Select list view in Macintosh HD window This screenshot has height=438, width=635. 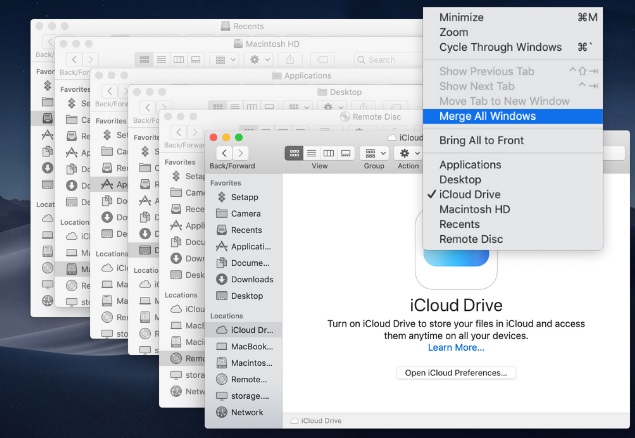coord(161,60)
